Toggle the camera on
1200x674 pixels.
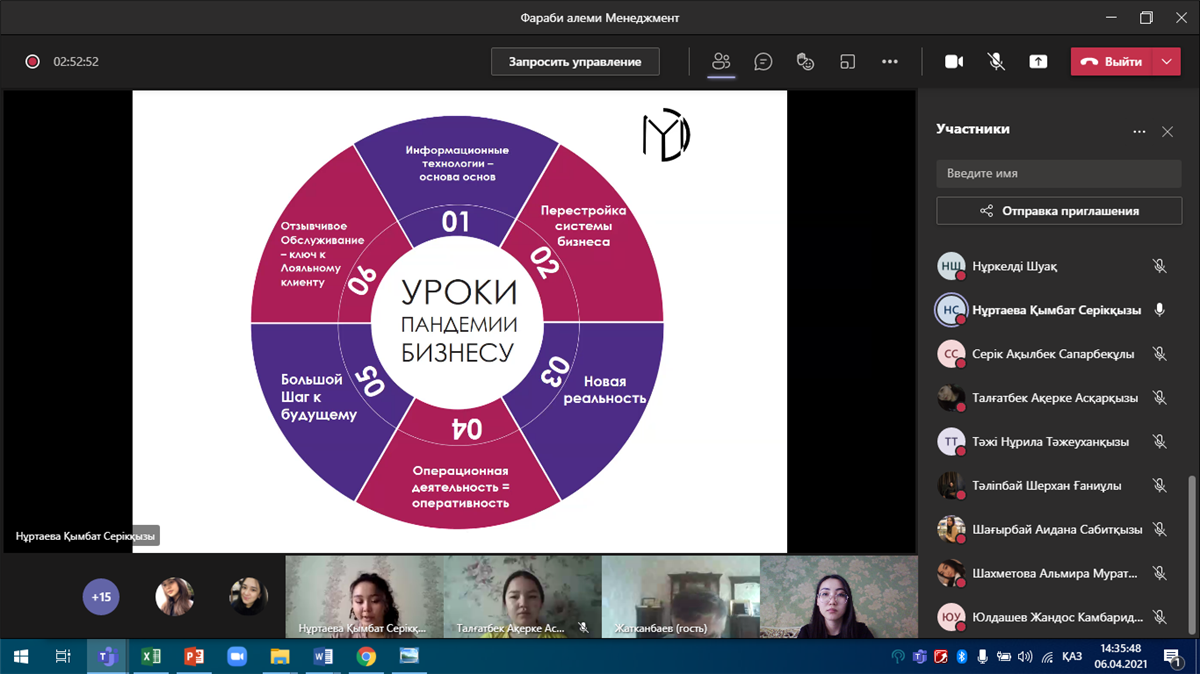click(x=954, y=62)
